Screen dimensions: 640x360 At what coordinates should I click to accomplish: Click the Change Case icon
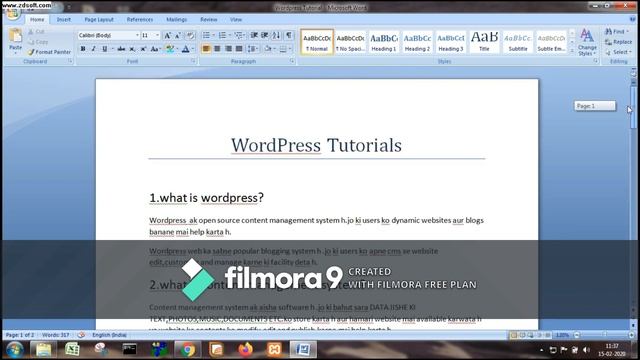click(x=155, y=49)
